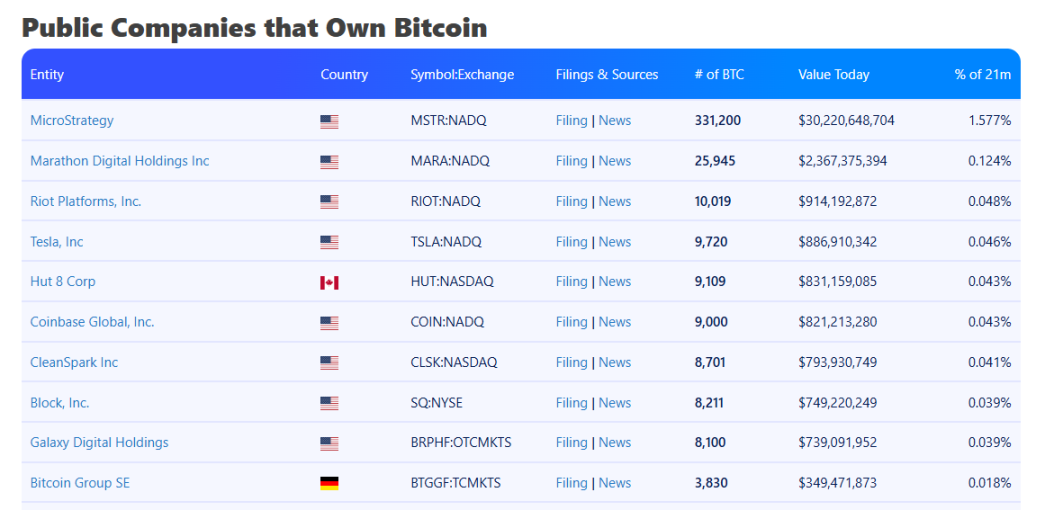Click the US flag in the MicroStrategy row

(x=329, y=121)
